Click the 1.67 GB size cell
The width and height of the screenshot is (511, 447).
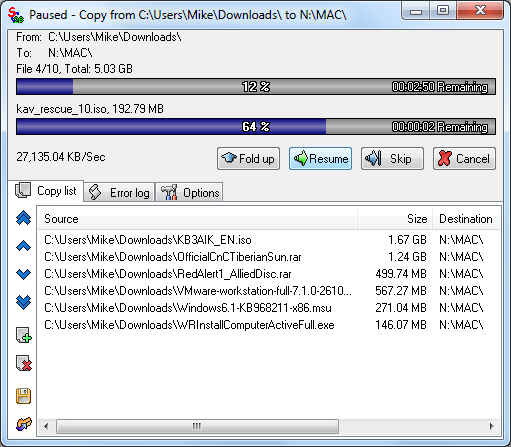[407, 240]
